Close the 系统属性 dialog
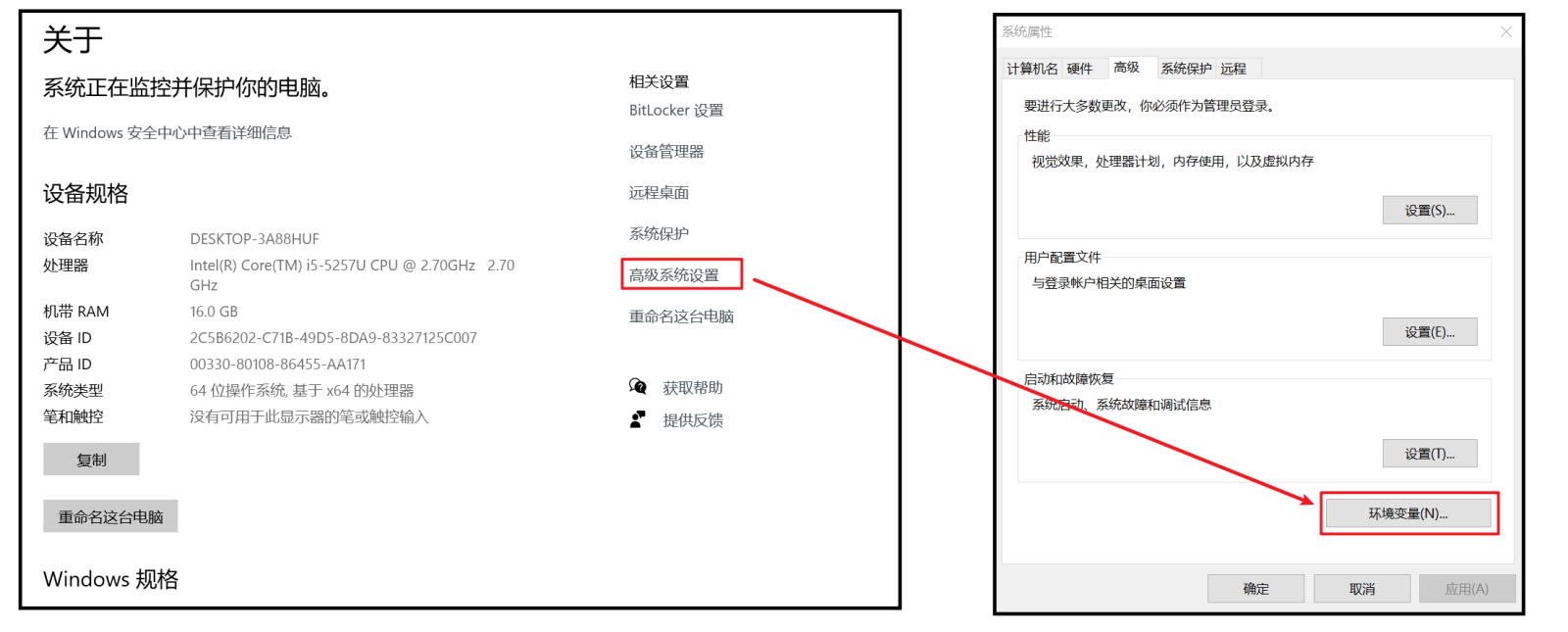Viewport: 1568px width, 632px height. point(1506,32)
